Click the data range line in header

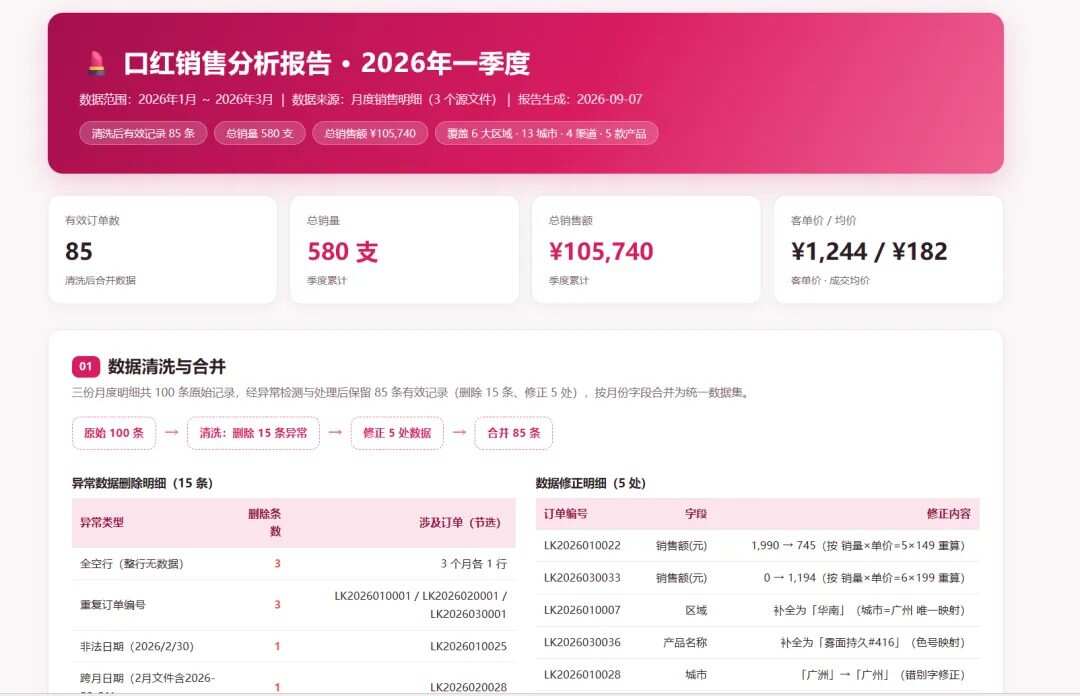(360, 99)
